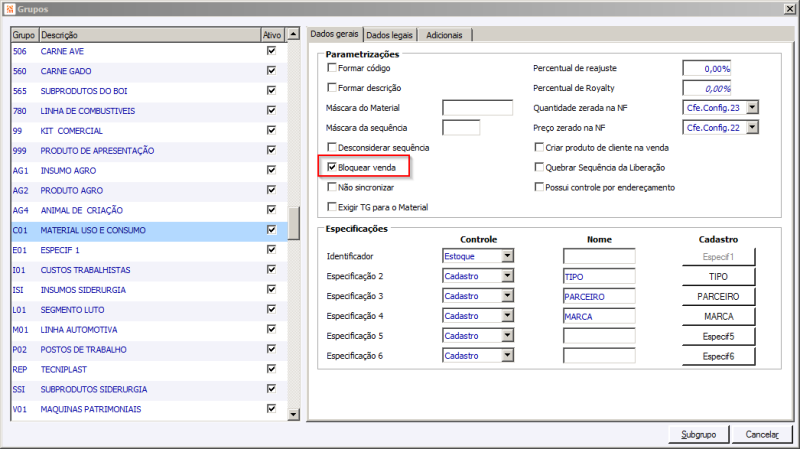Viewport: 800px width, 449px height.
Task: Open Preço zerado na NF dropdown
Action: point(753,128)
